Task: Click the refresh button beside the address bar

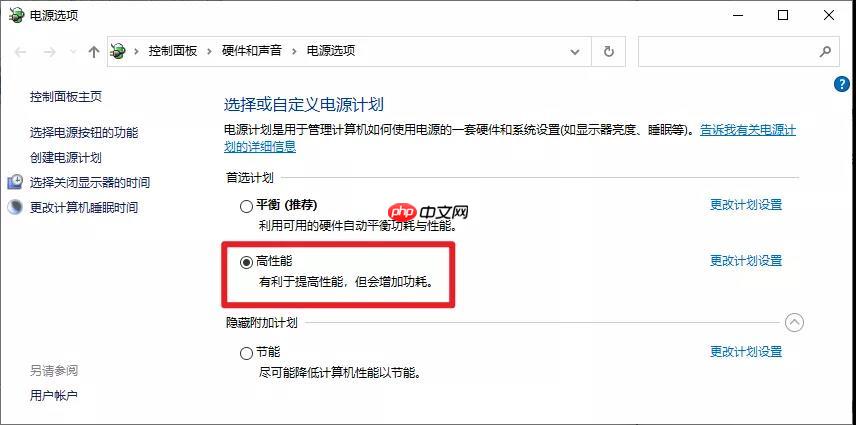Action: [609, 52]
